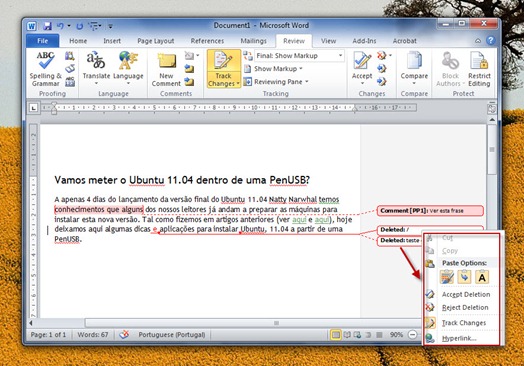Go to Next comment icon
Image resolution: width=524 pixels, height=366 pixels.
pos(189,82)
